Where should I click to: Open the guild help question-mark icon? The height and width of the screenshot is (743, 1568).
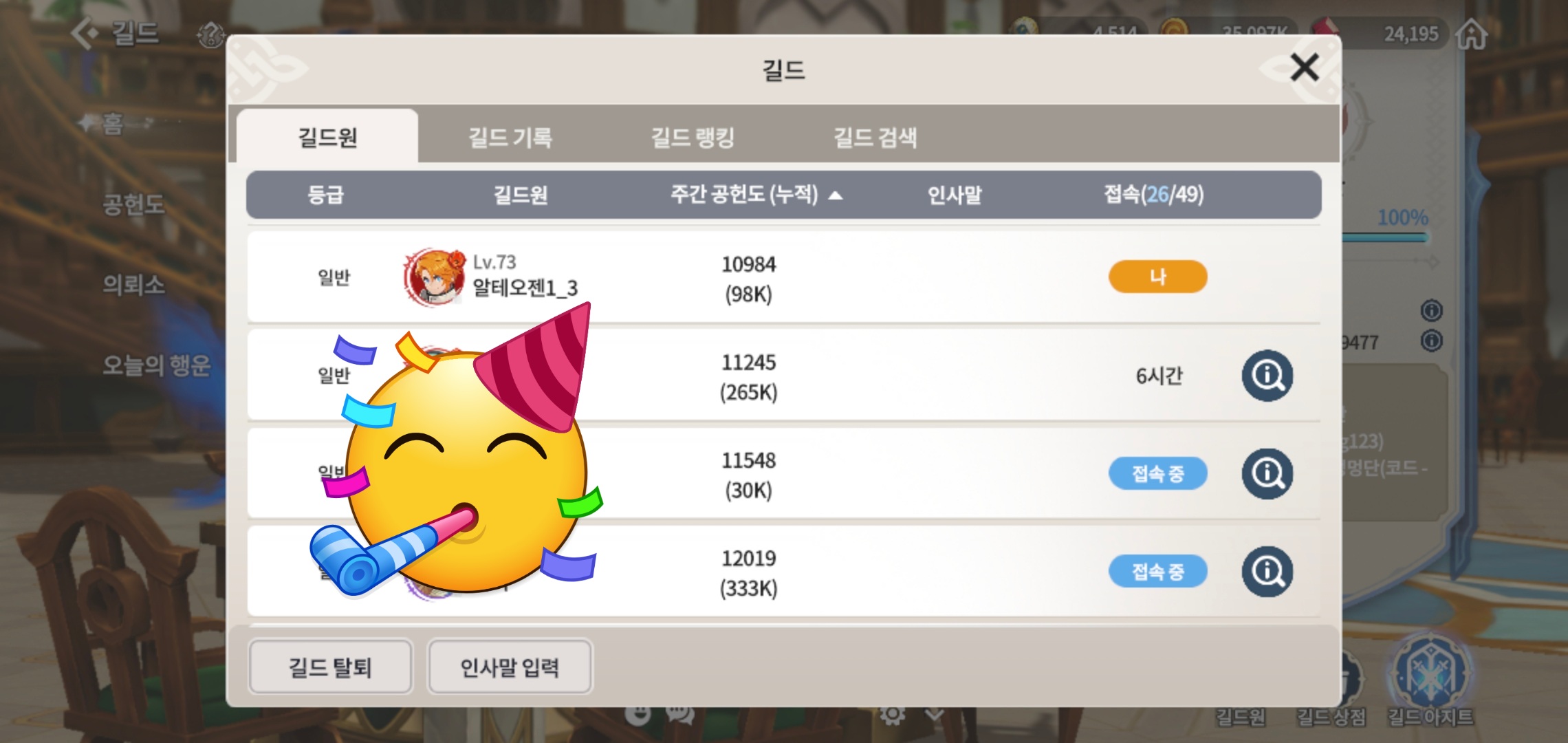pyautogui.click(x=210, y=34)
